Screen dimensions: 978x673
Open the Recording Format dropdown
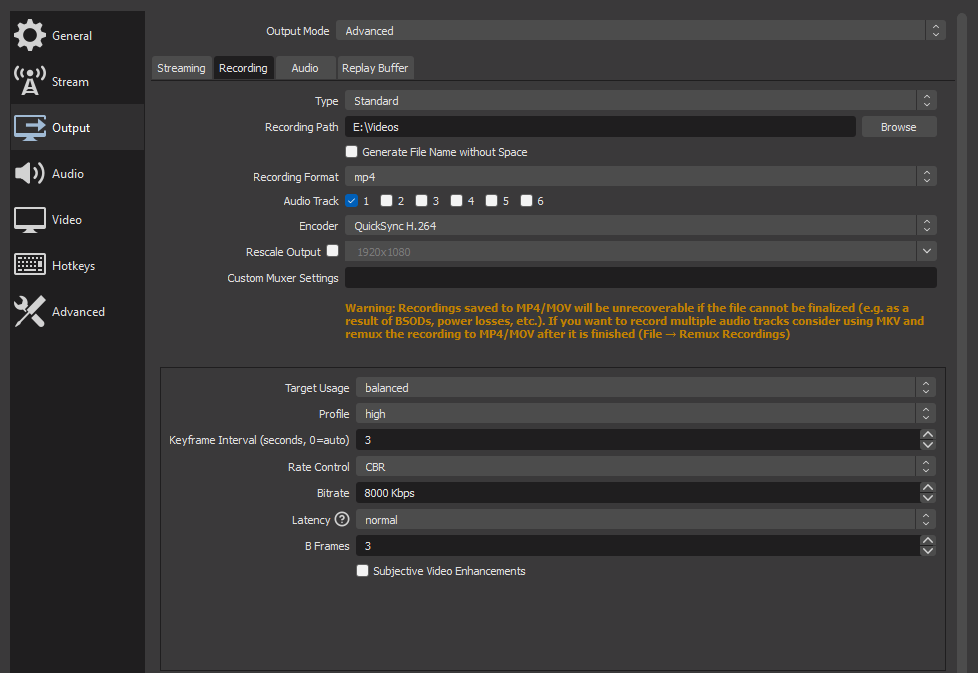(x=640, y=176)
